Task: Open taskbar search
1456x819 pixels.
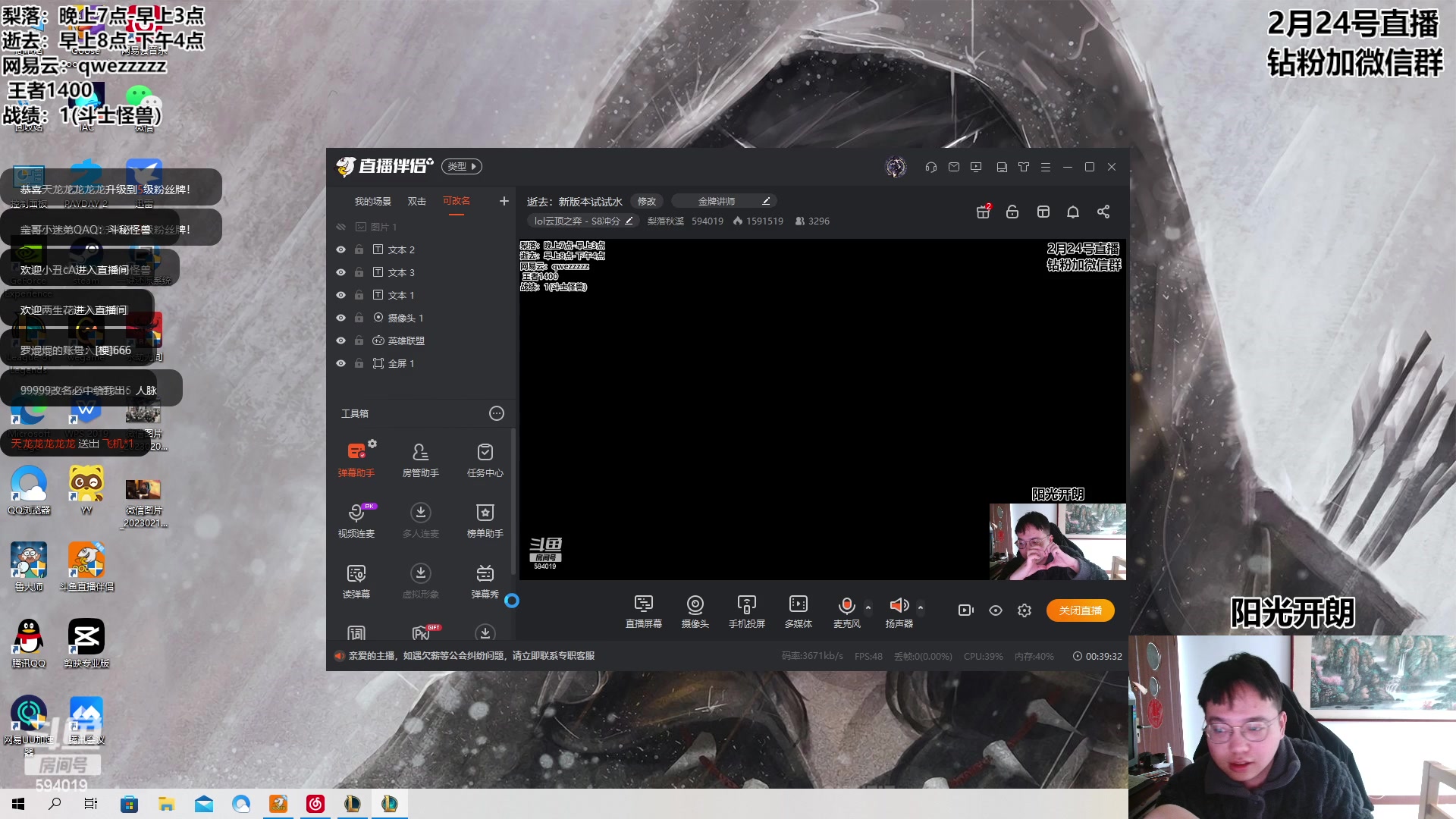Action: [55, 804]
